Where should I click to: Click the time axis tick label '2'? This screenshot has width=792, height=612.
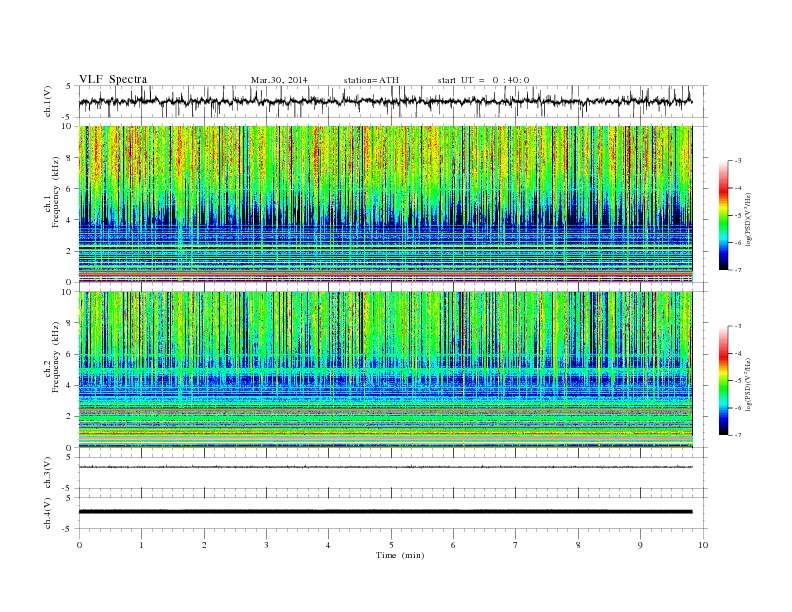pyautogui.click(x=204, y=545)
